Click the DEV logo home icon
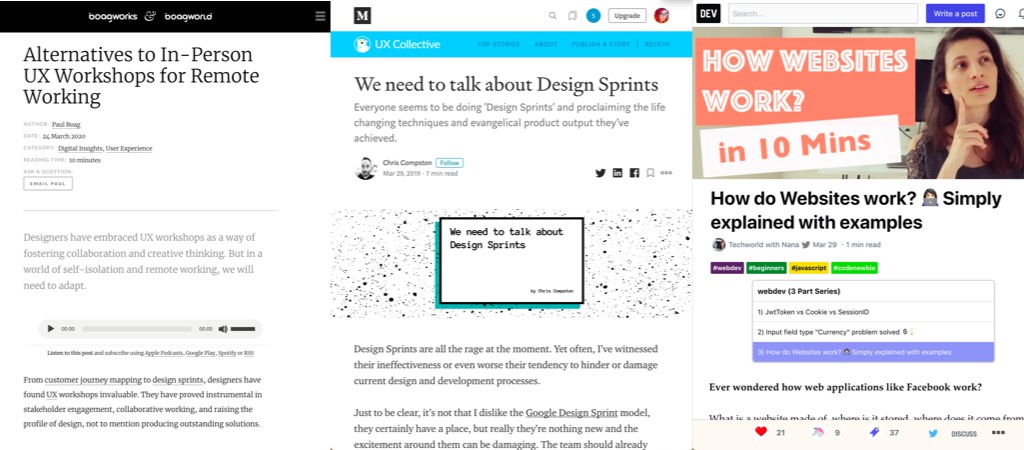This screenshot has width=1024, height=450. 708,13
